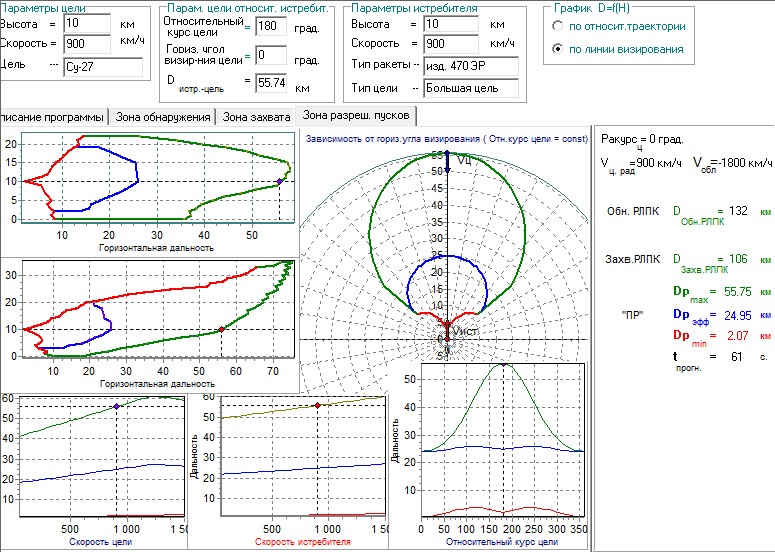
Task: Click the polar diagram title text
Action: pos(447,139)
